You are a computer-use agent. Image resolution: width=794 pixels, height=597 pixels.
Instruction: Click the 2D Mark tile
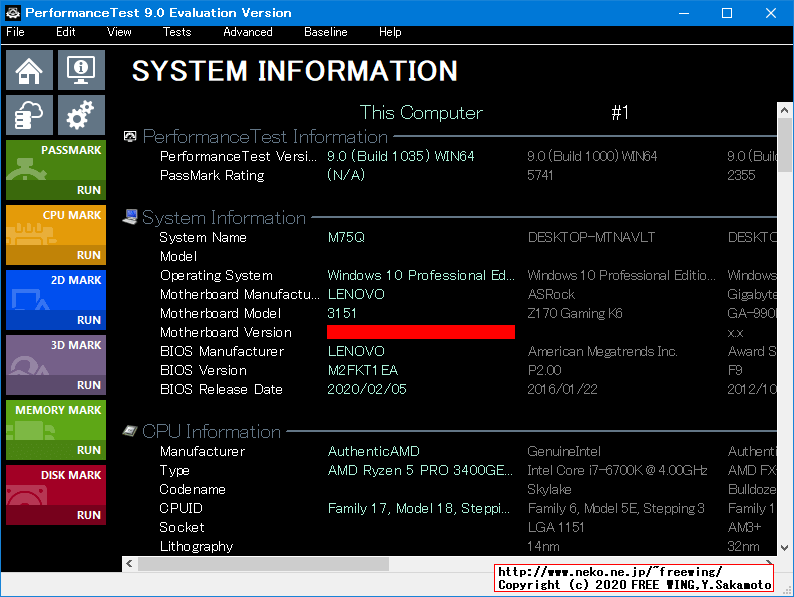tap(56, 300)
